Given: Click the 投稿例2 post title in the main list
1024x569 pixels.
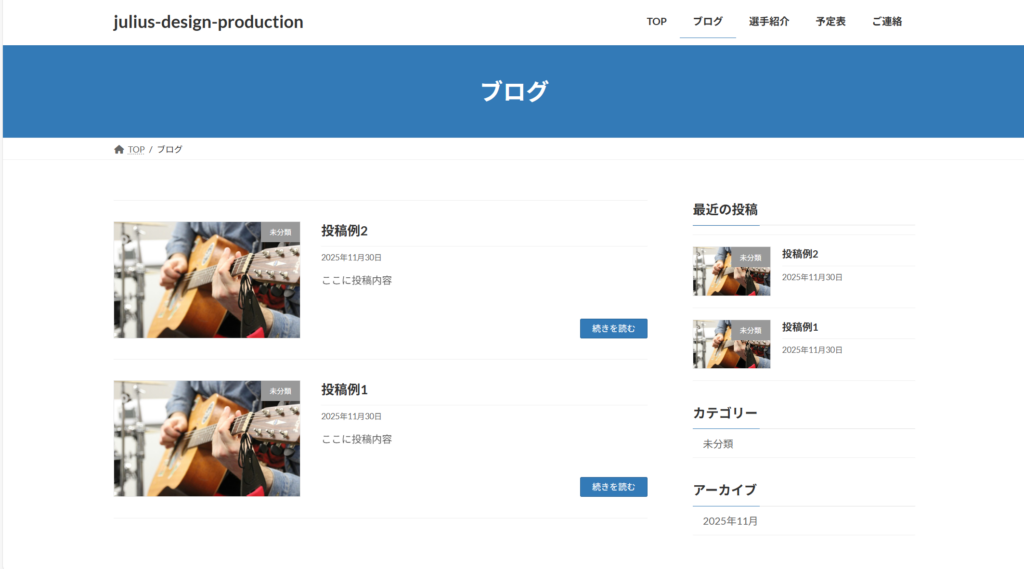Looking at the screenshot, I should coord(344,231).
